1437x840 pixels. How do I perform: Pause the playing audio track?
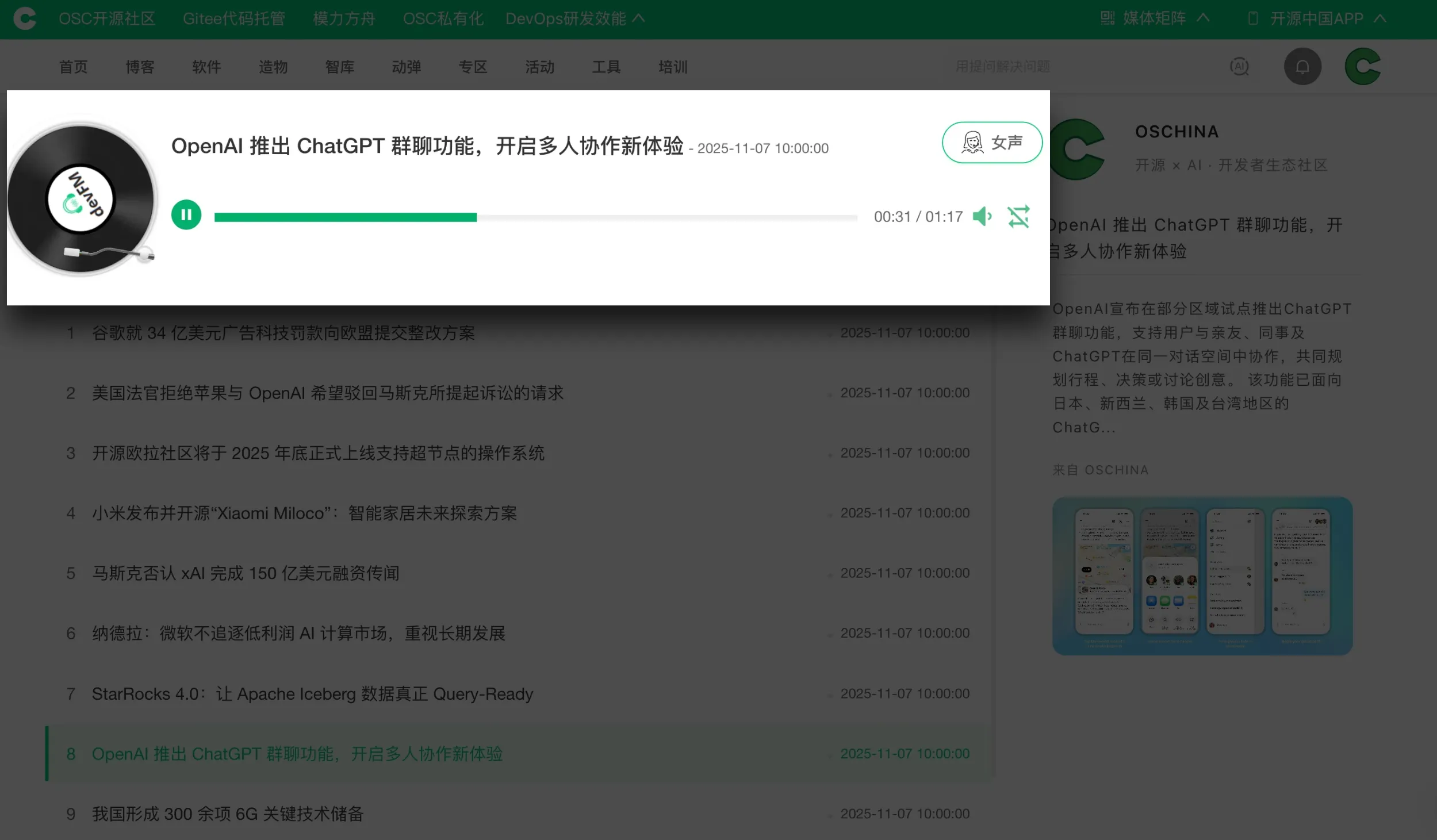click(186, 215)
